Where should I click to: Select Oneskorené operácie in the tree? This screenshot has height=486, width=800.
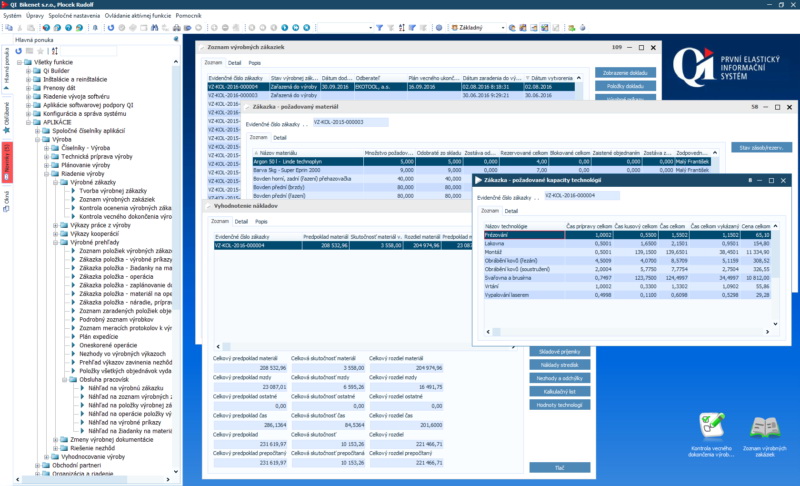tap(108, 345)
